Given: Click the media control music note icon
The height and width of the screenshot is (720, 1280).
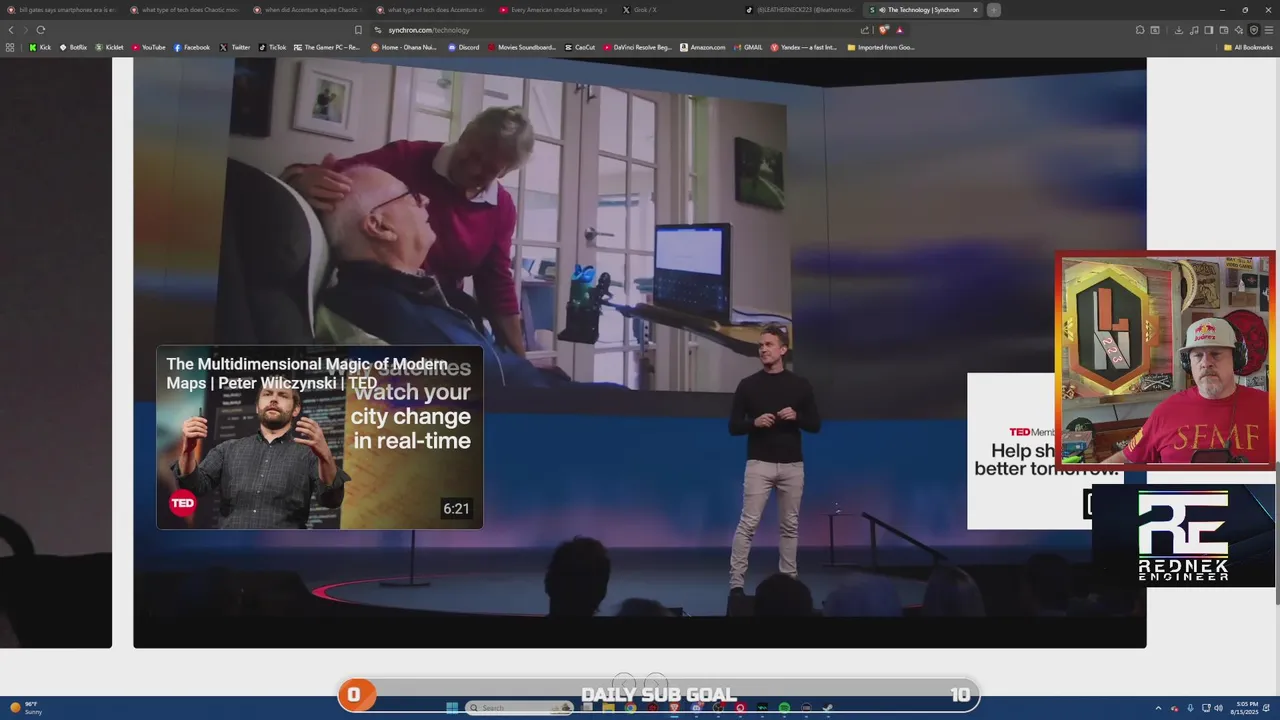Looking at the screenshot, I should point(1194,30).
